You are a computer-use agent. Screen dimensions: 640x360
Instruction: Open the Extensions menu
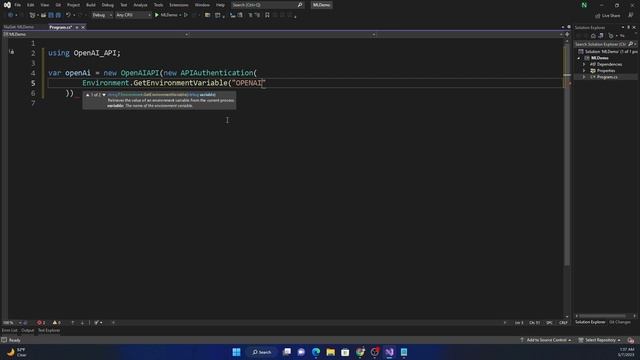(x=179, y=5)
